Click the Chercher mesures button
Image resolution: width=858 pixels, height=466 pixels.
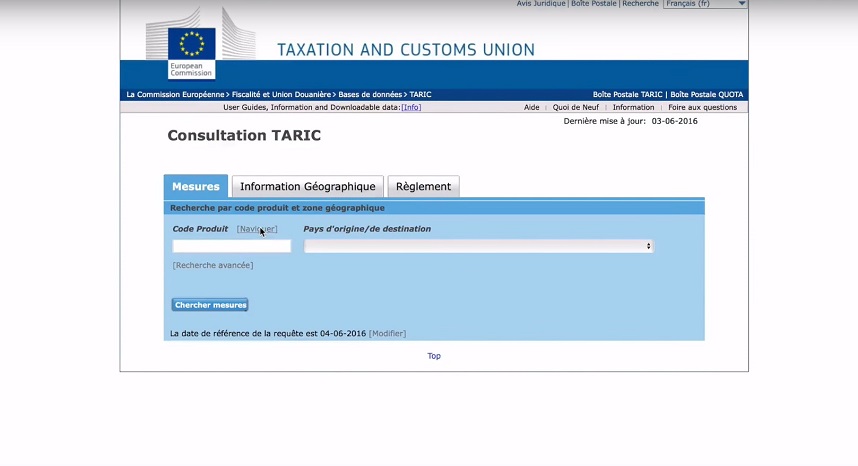(x=210, y=305)
